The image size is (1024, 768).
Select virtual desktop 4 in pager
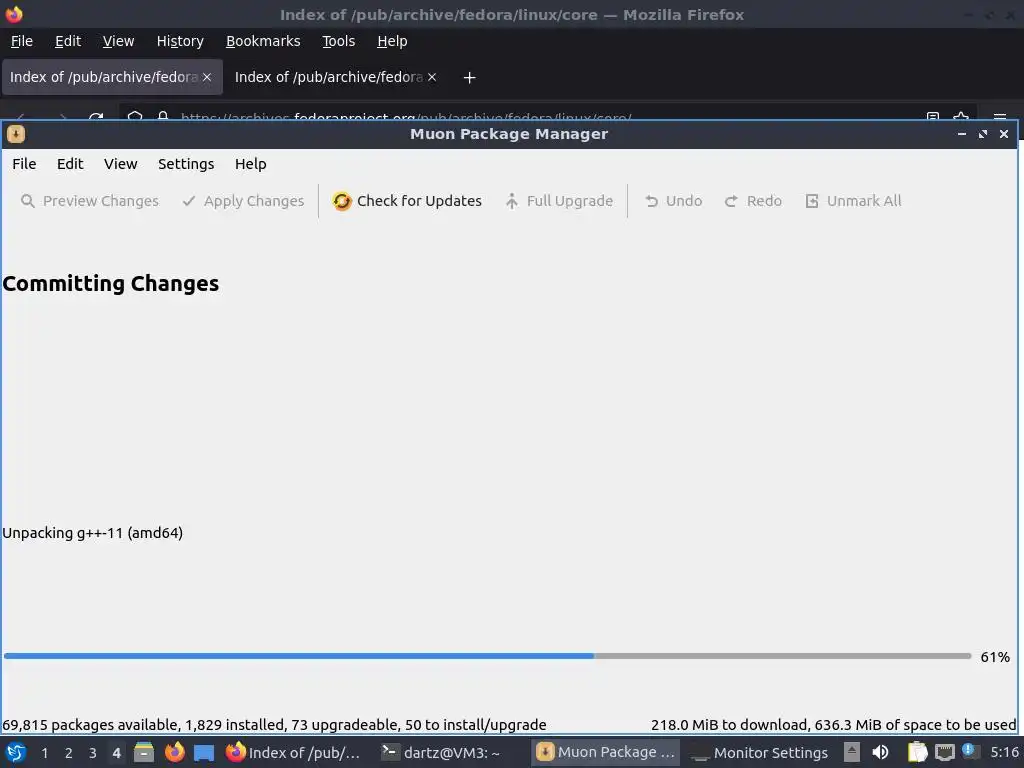116,753
